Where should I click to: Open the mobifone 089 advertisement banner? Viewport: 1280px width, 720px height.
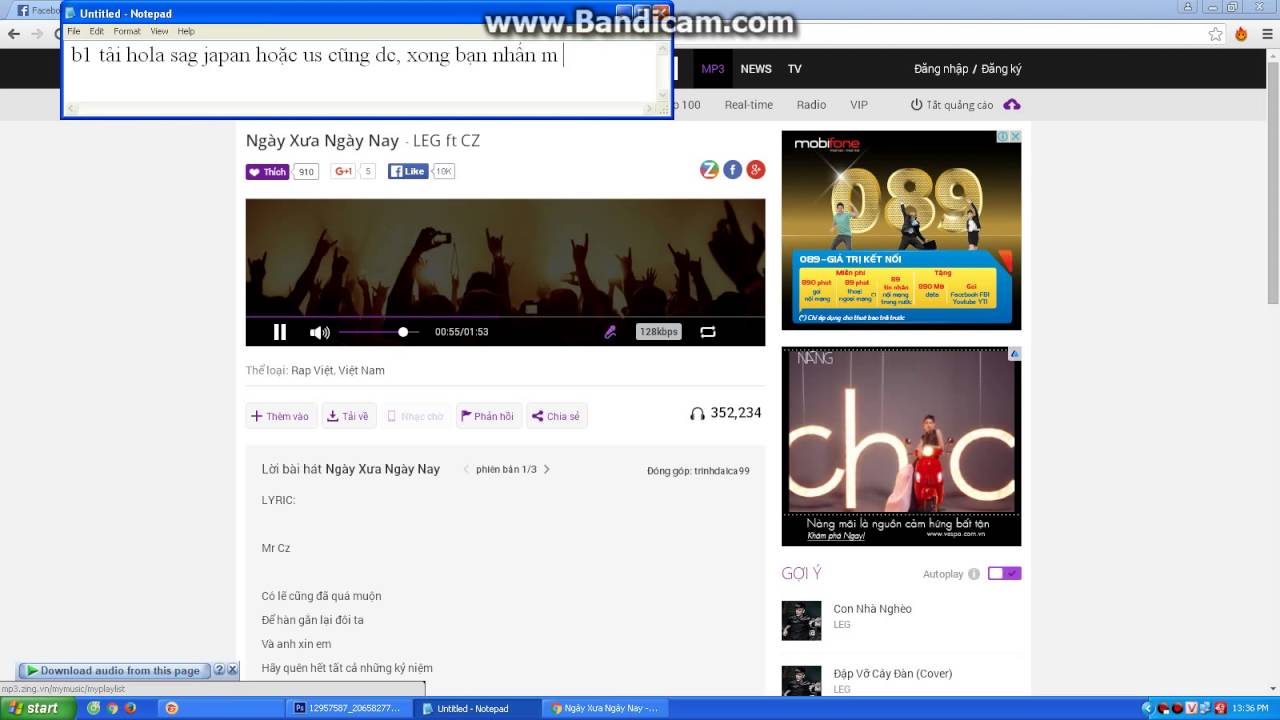(901, 230)
